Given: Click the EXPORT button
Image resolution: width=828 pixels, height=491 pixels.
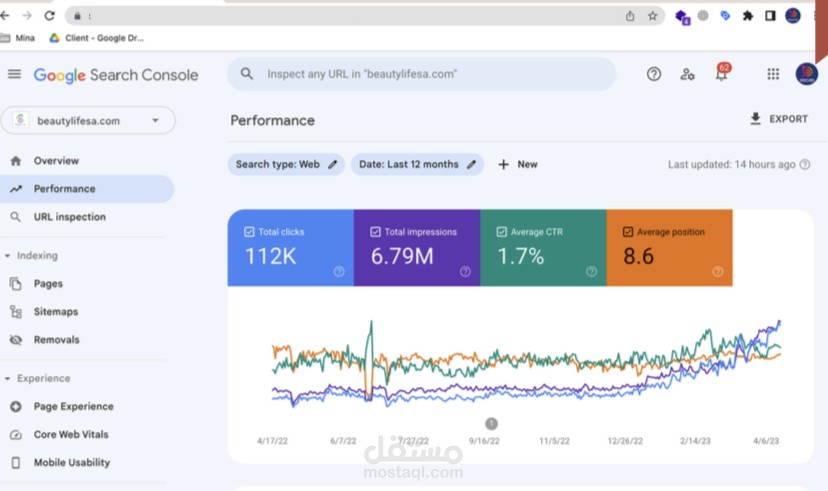Looking at the screenshot, I should [x=779, y=119].
